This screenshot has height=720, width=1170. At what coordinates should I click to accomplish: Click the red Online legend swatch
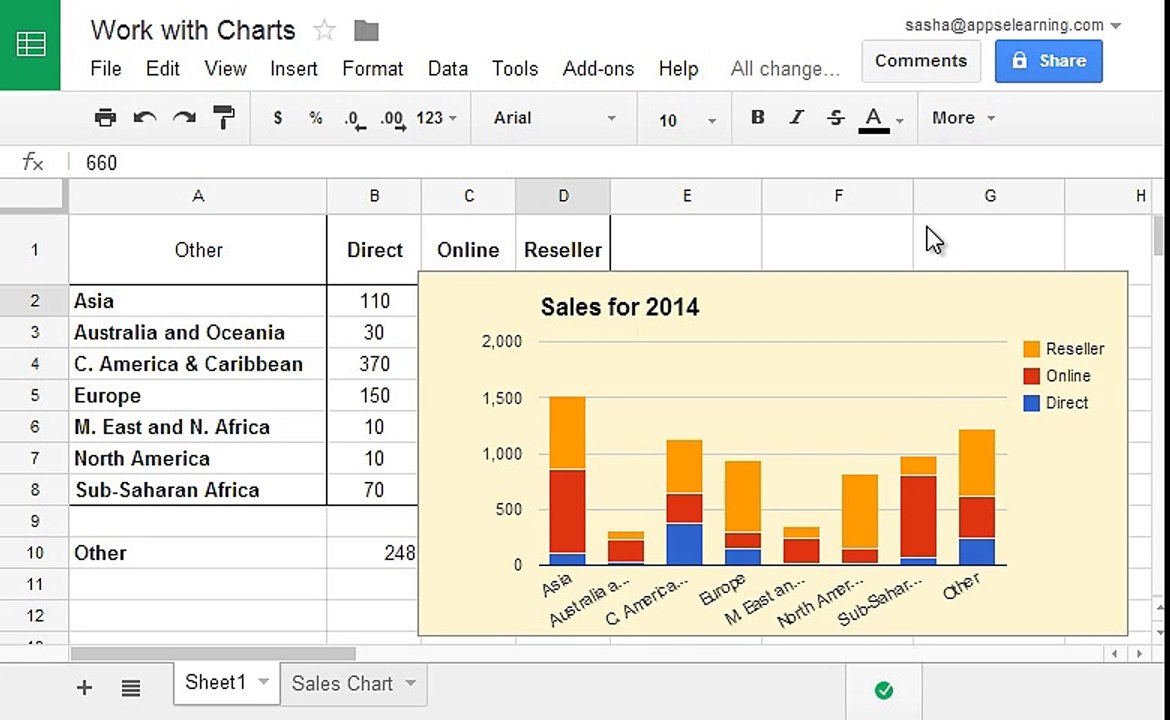(x=1031, y=375)
